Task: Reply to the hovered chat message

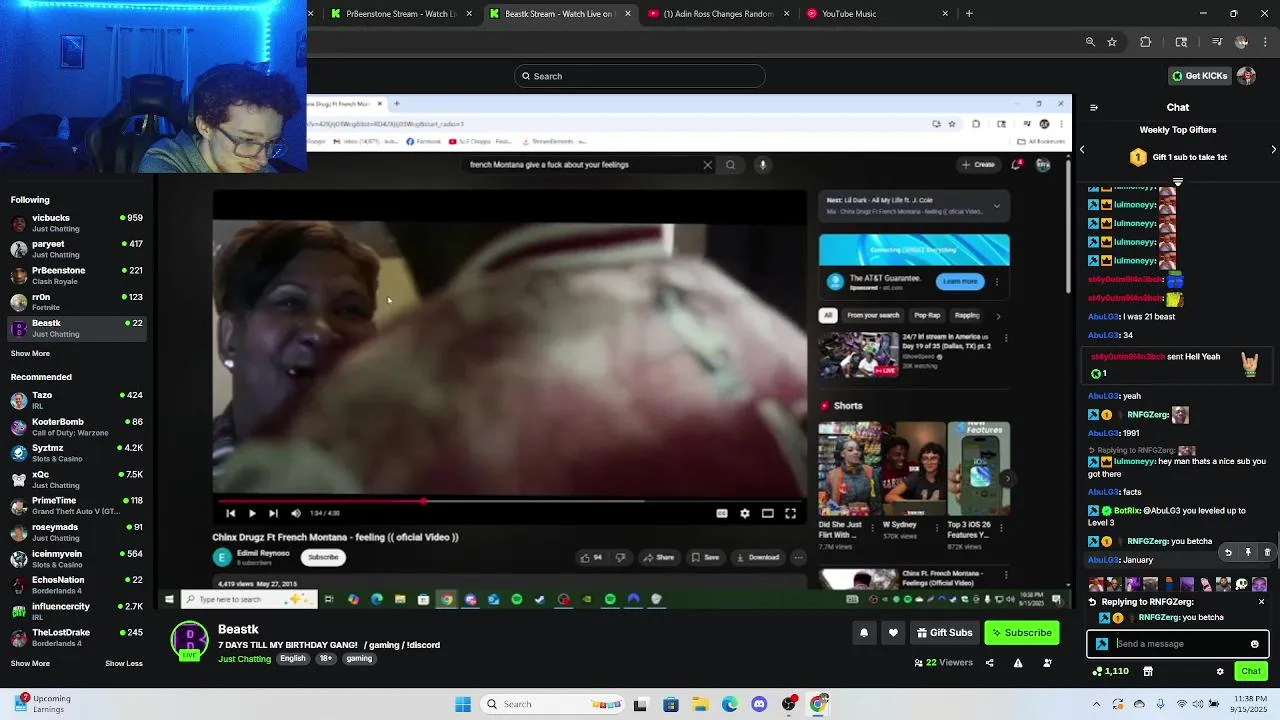Action: coord(1228,552)
